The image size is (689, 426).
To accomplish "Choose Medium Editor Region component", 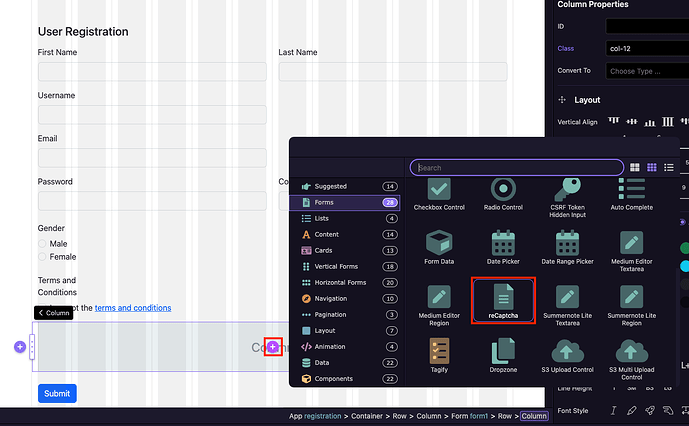I will tap(439, 306).
